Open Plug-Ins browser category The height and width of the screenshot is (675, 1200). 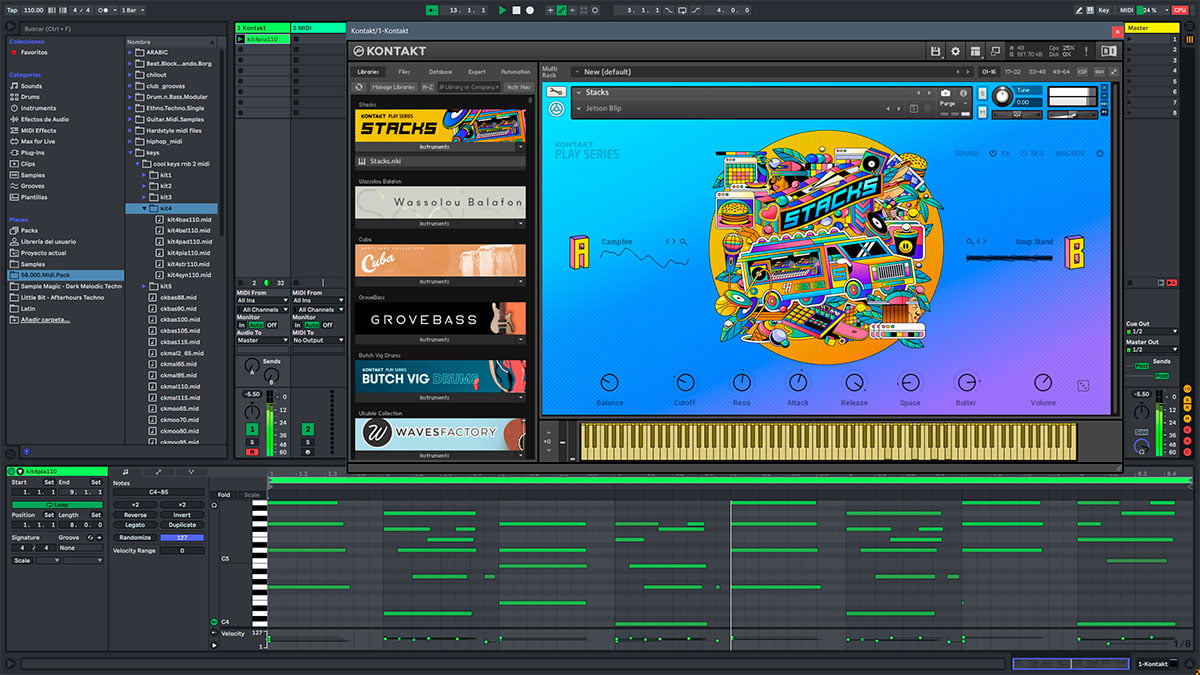click(x=33, y=152)
